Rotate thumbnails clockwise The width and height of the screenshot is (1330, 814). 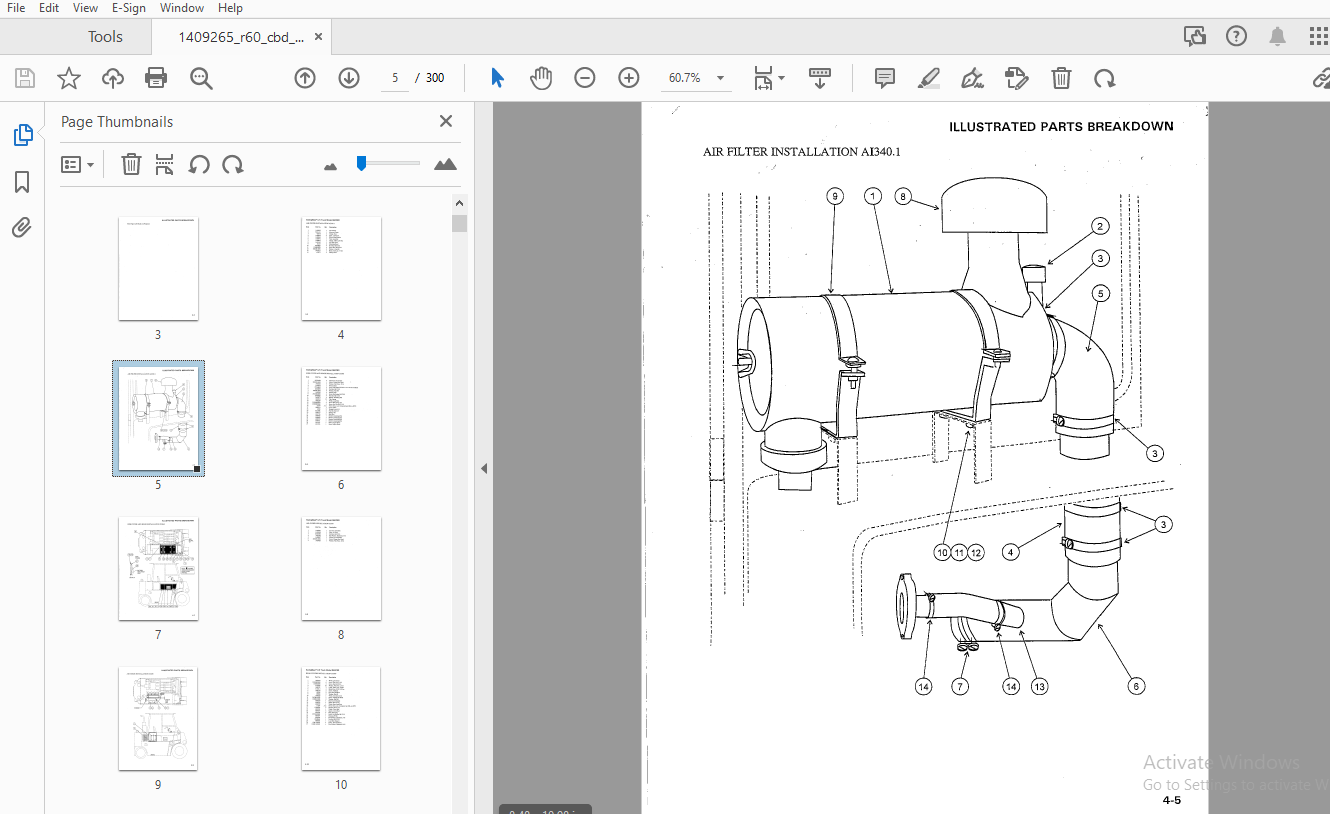pos(233,165)
